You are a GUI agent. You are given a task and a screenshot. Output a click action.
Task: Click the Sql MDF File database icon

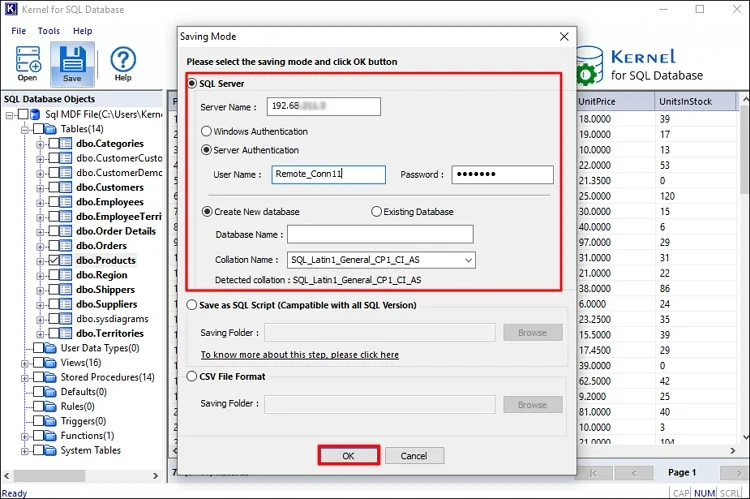pos(35,114)
